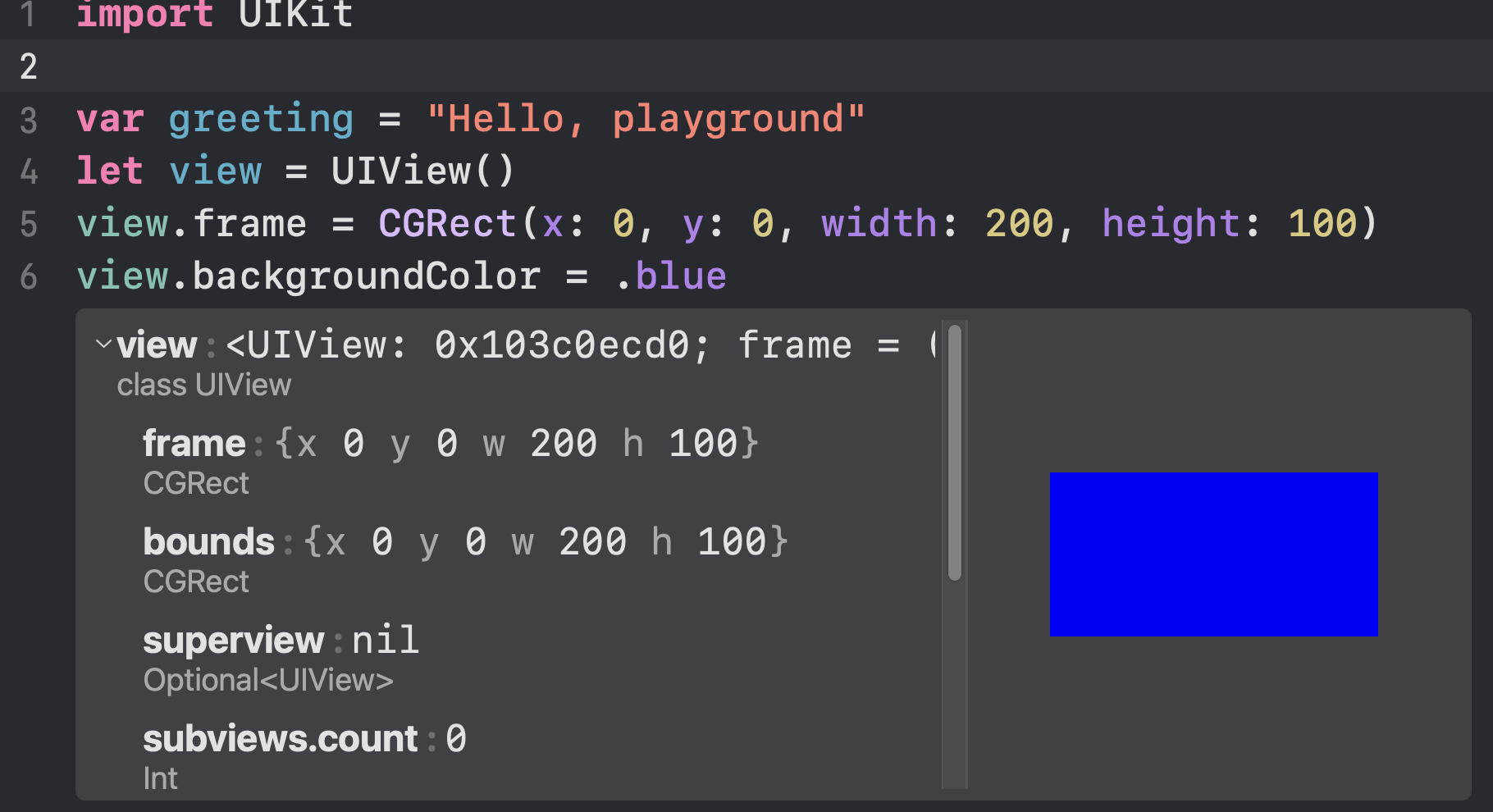Click 'class UIView' type label
The width and height of the screenshot is (1493, 812).
pyautogui.click(x=204, y=385)
